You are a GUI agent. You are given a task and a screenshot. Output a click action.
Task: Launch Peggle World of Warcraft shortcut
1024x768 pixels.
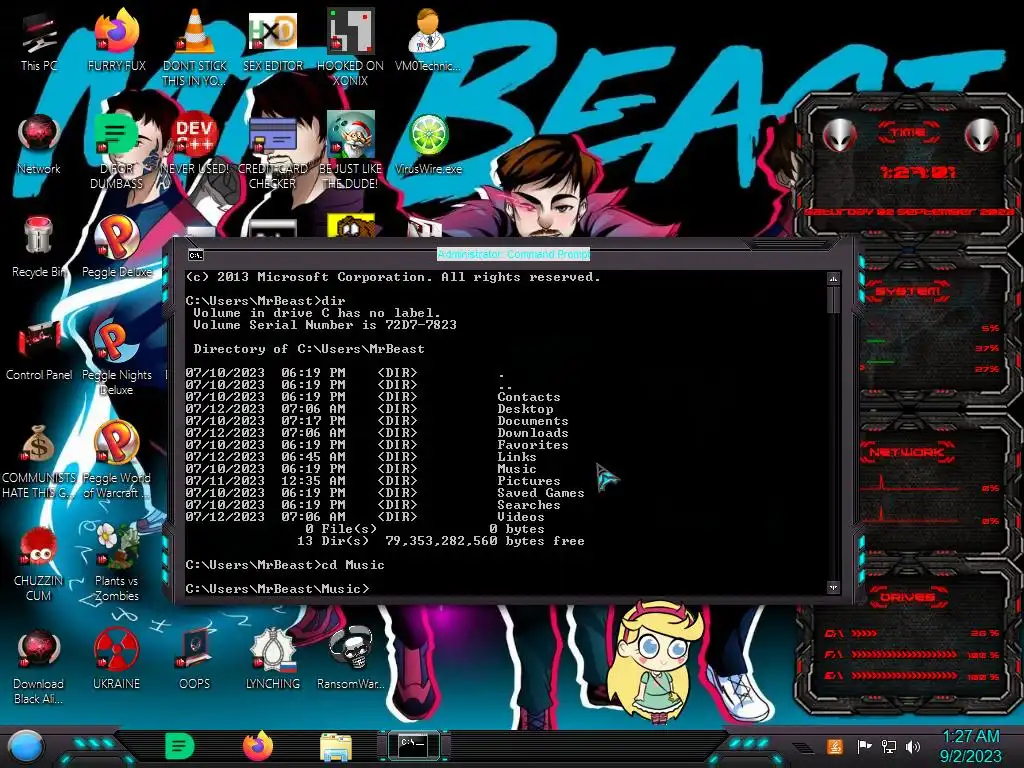click(116, 461)
